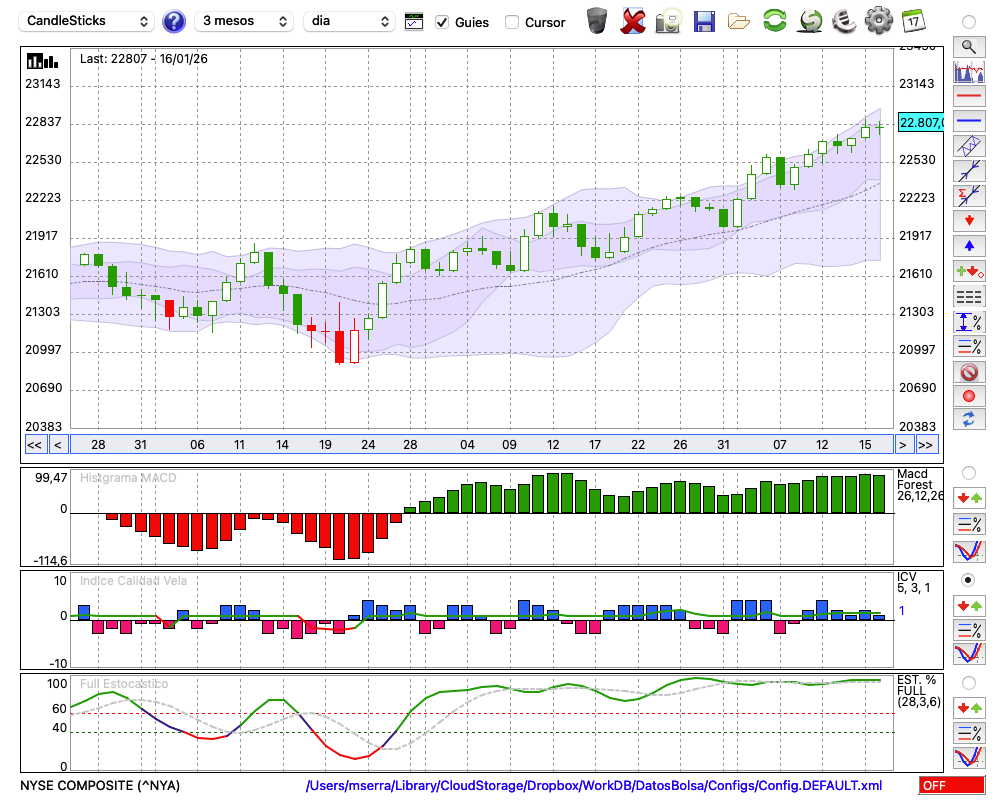Click the trash can icon
1000x800 pixels.
[x=597, y=21]
